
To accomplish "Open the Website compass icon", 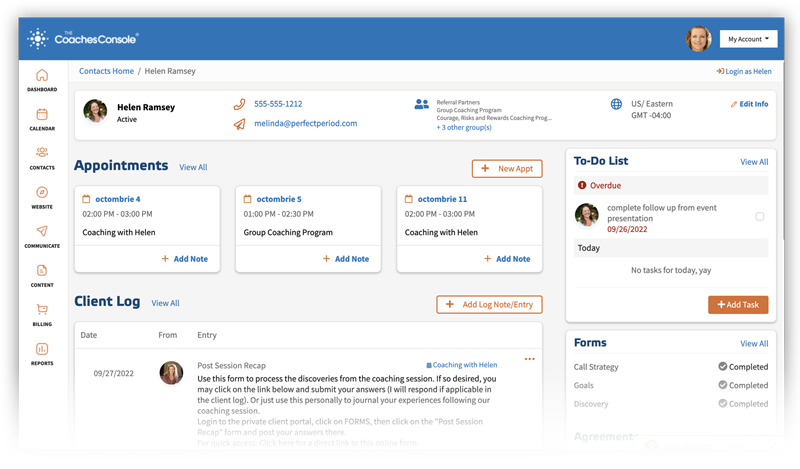I will [42, 192].
